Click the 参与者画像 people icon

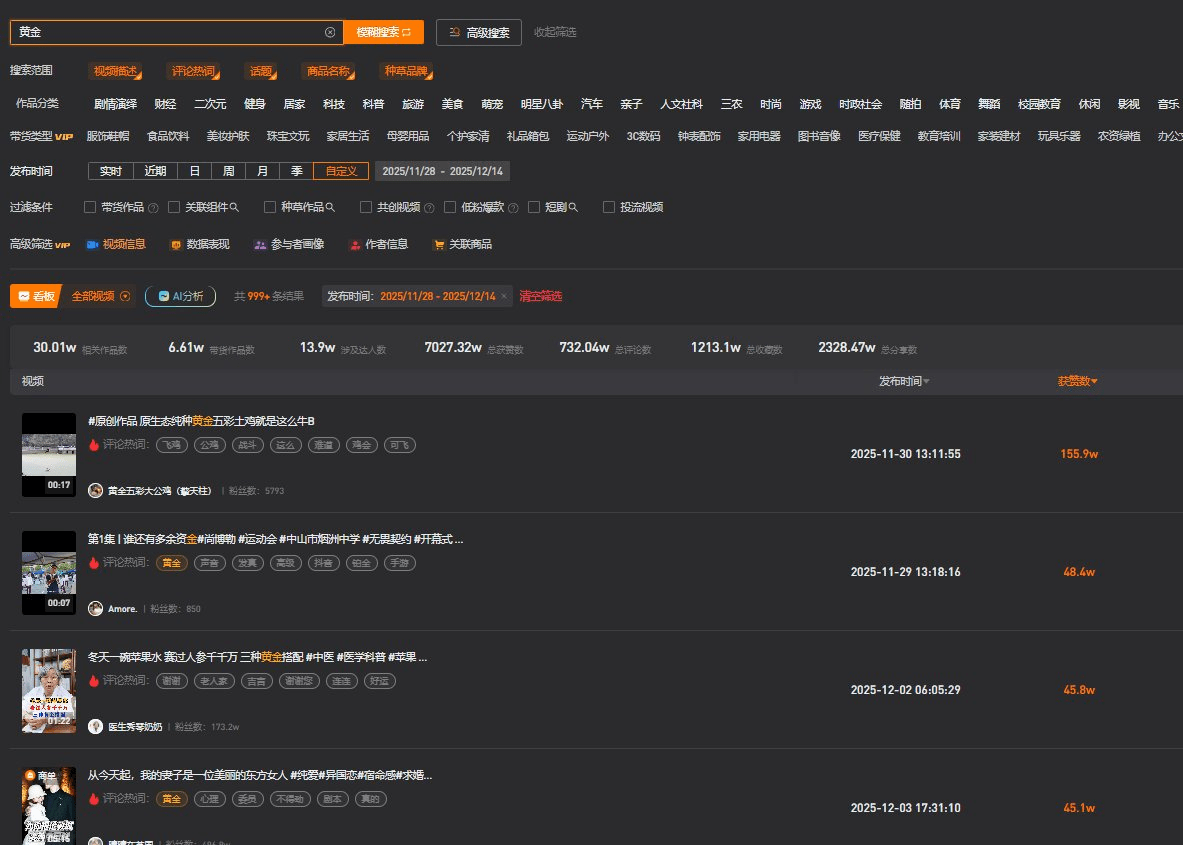click(x=260, y=244)
